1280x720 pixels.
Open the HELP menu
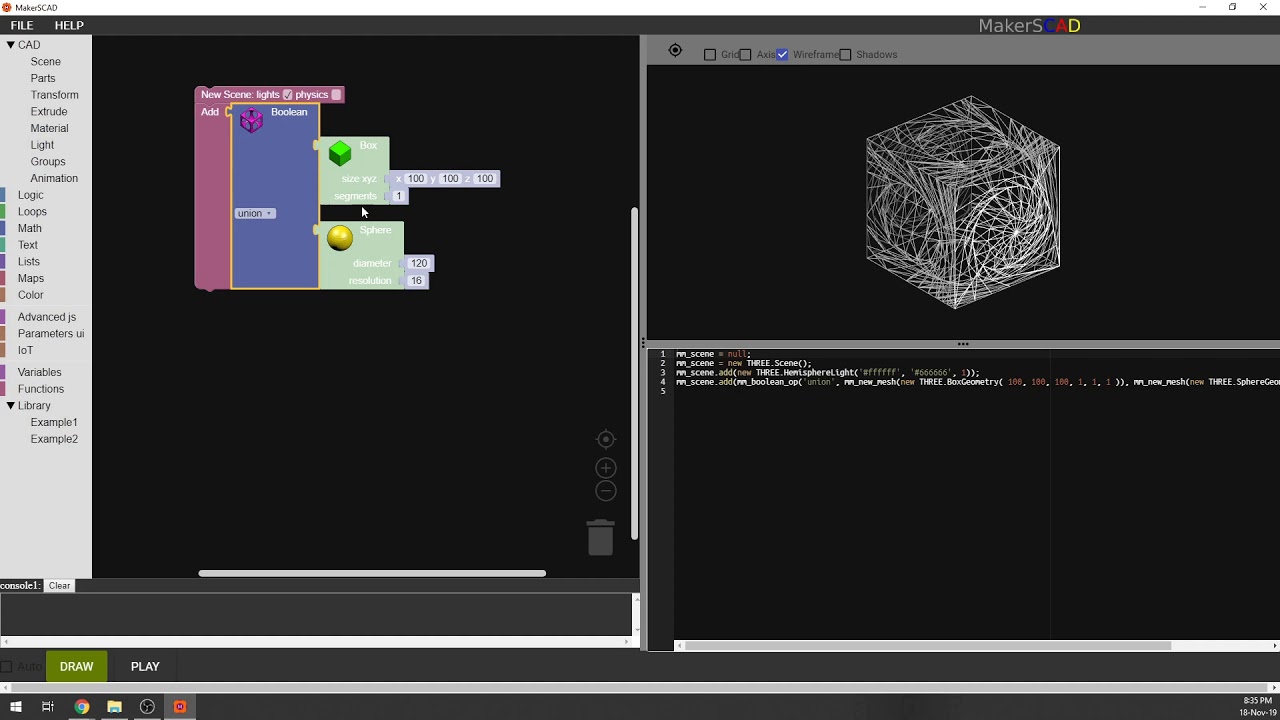coord(69,25)
